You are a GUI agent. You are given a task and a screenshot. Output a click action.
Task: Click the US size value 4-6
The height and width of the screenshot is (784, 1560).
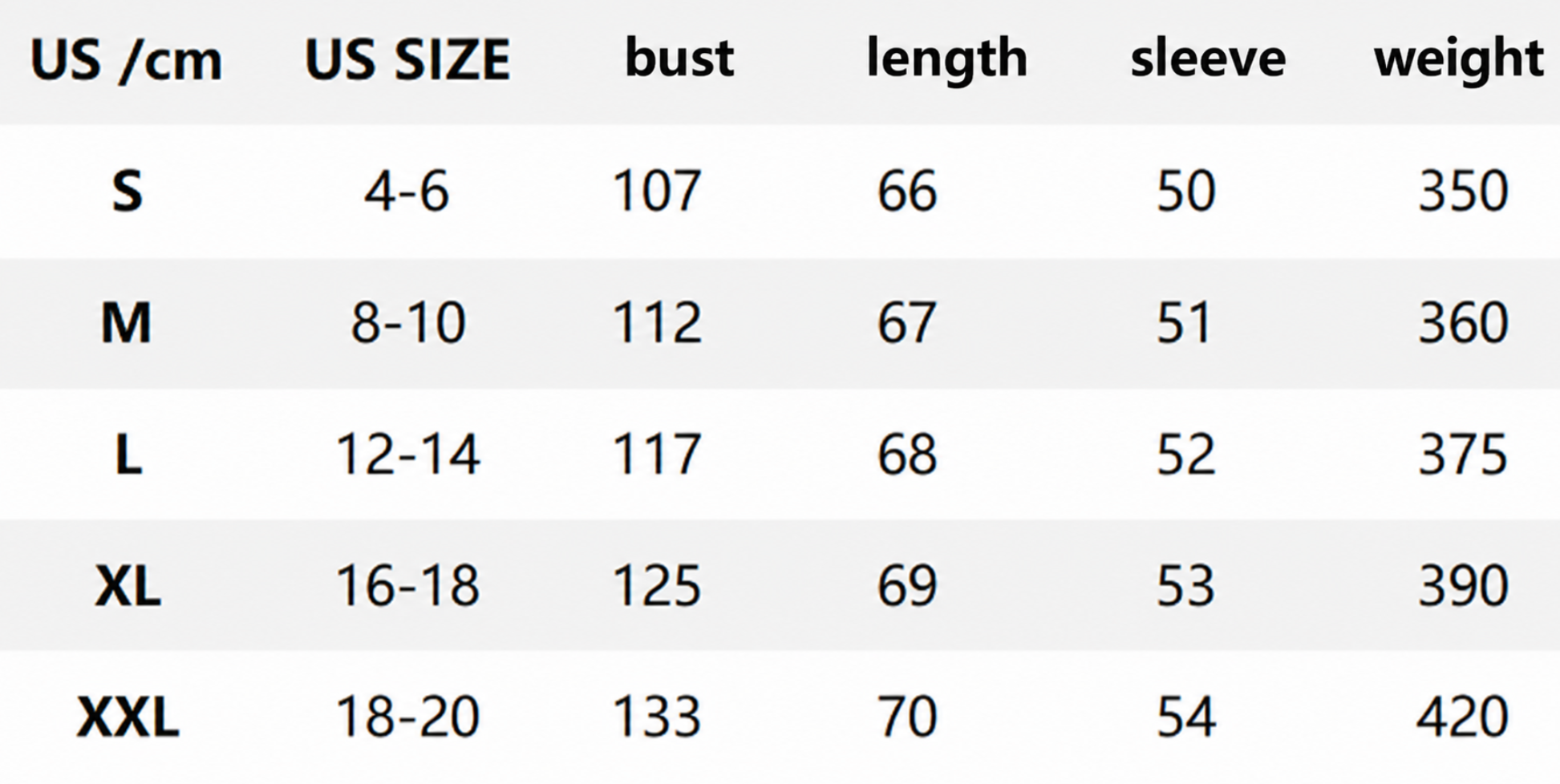click(407, 192)
